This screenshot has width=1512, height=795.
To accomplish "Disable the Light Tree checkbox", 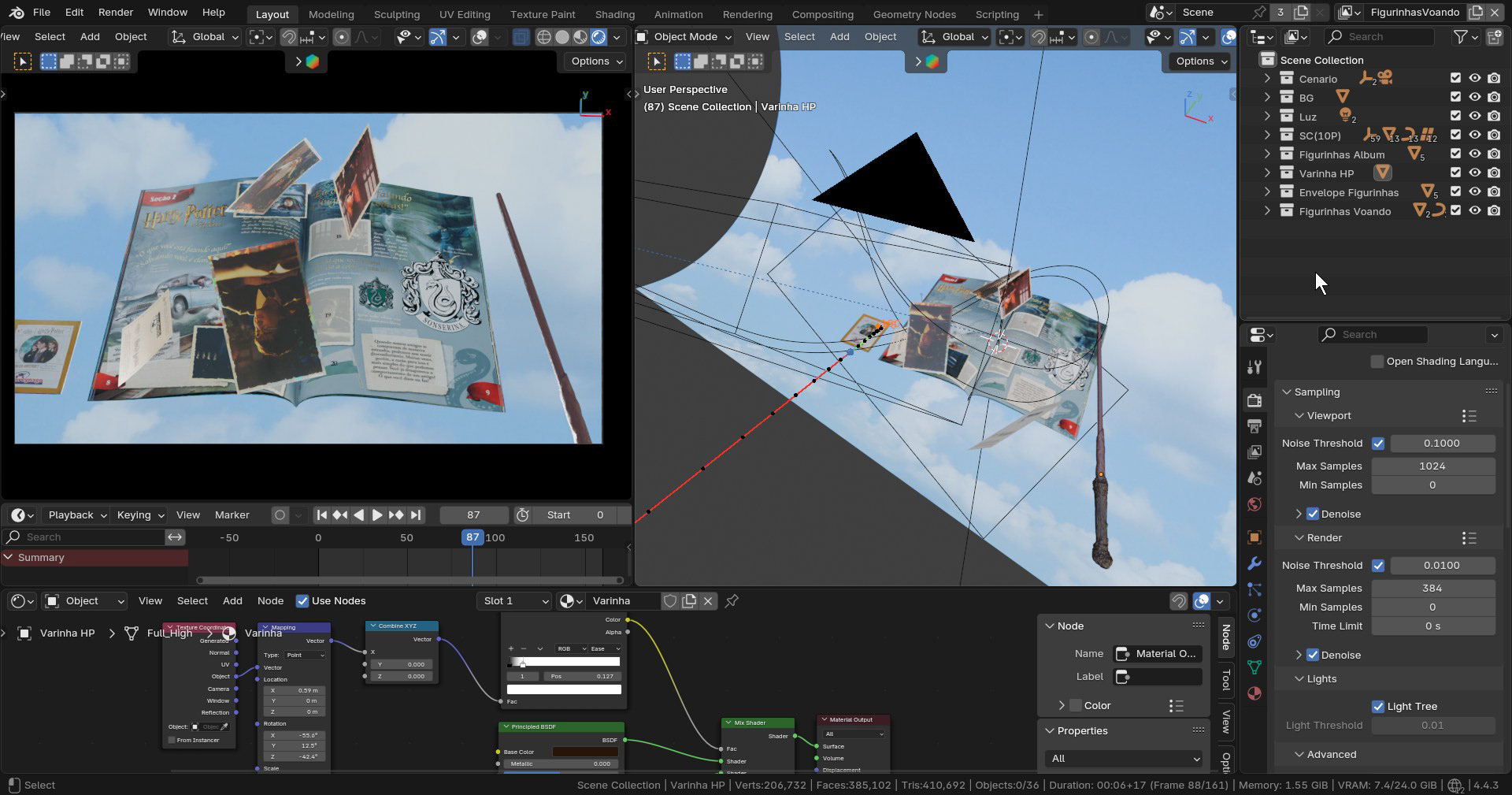I will coord(1378,707).
